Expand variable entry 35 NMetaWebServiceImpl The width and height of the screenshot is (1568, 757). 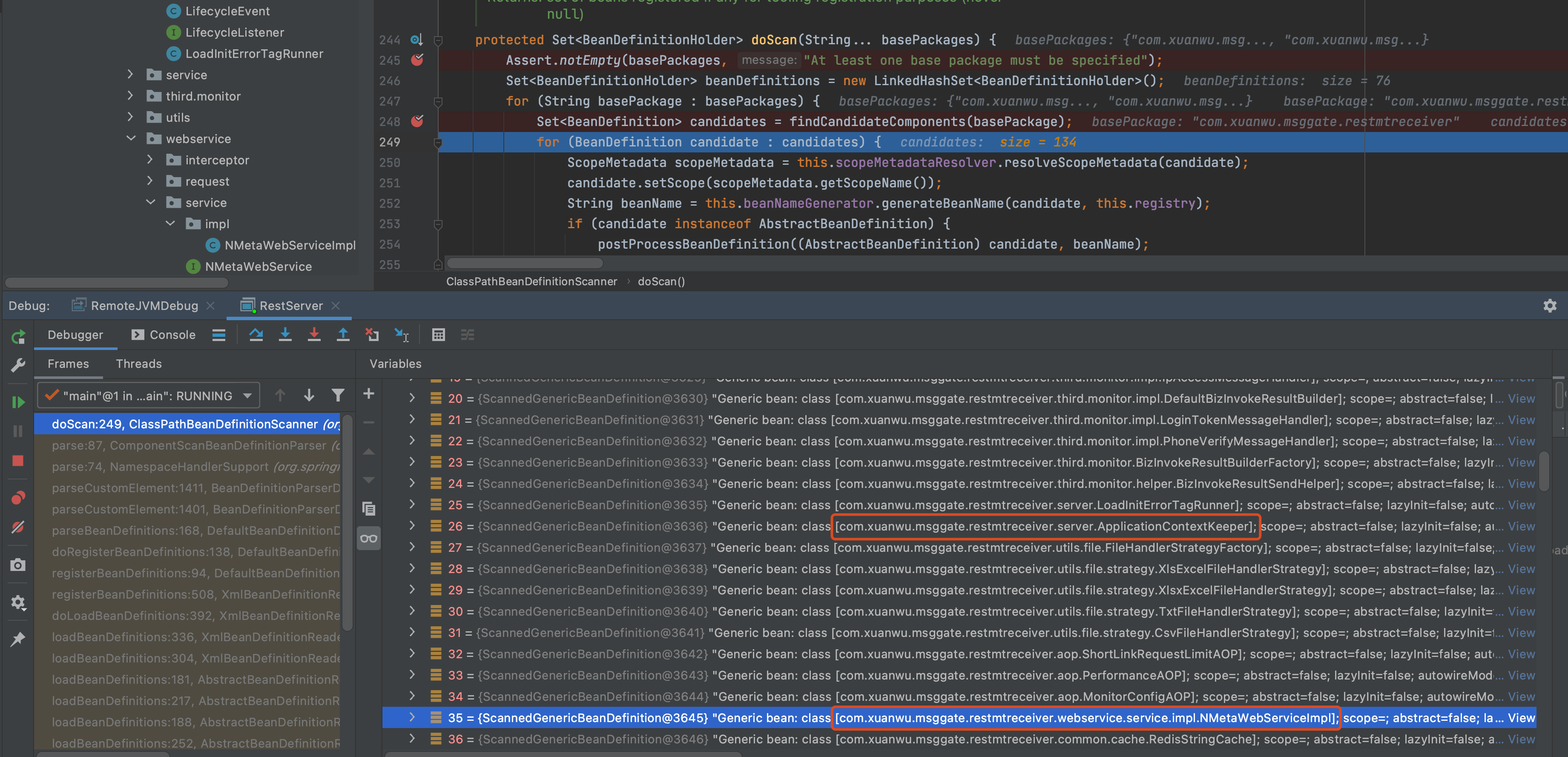pos(412,717)
